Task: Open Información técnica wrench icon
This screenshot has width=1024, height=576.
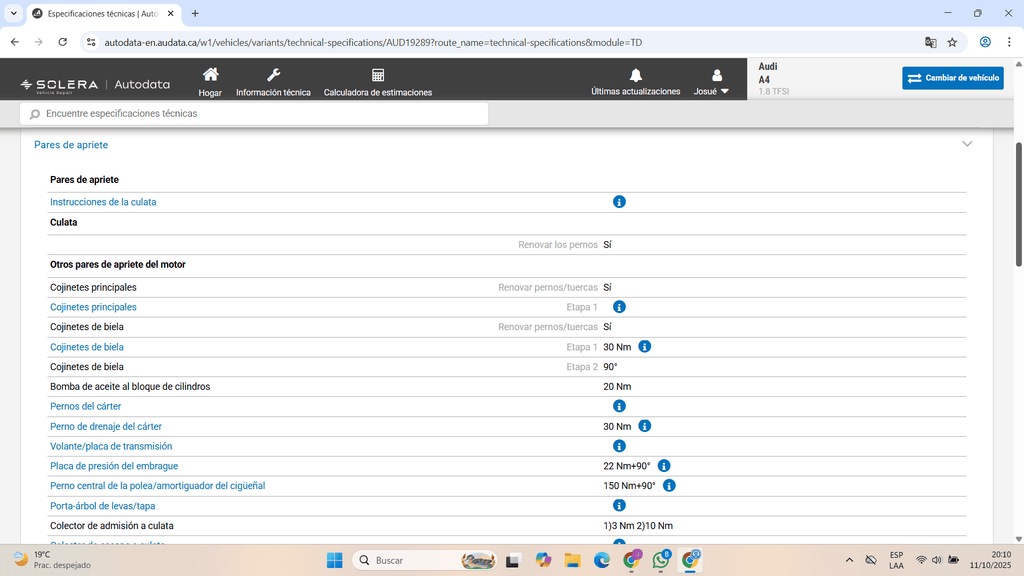Action: click(273, 76)
